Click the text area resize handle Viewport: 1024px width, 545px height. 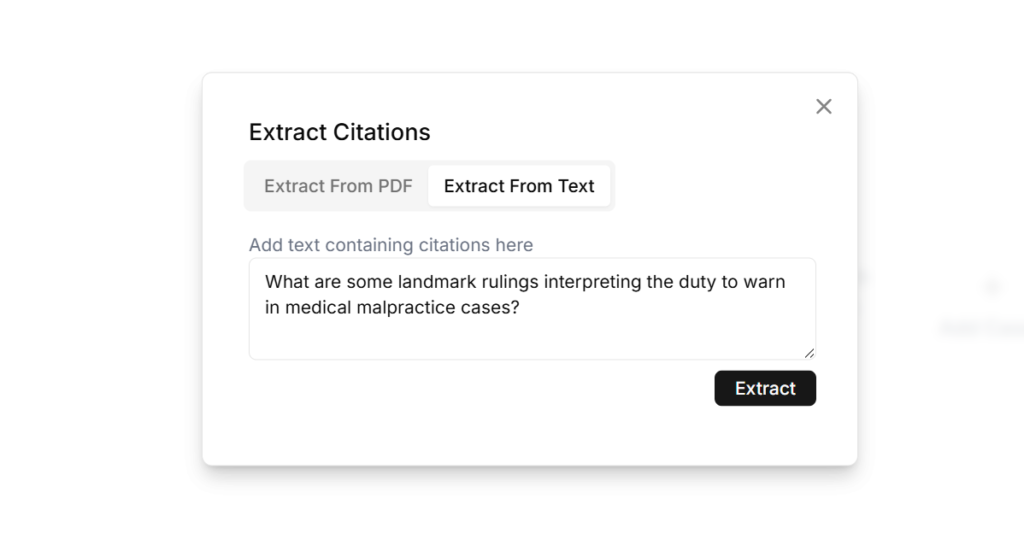pyautogui.click(x=809, y=352)
